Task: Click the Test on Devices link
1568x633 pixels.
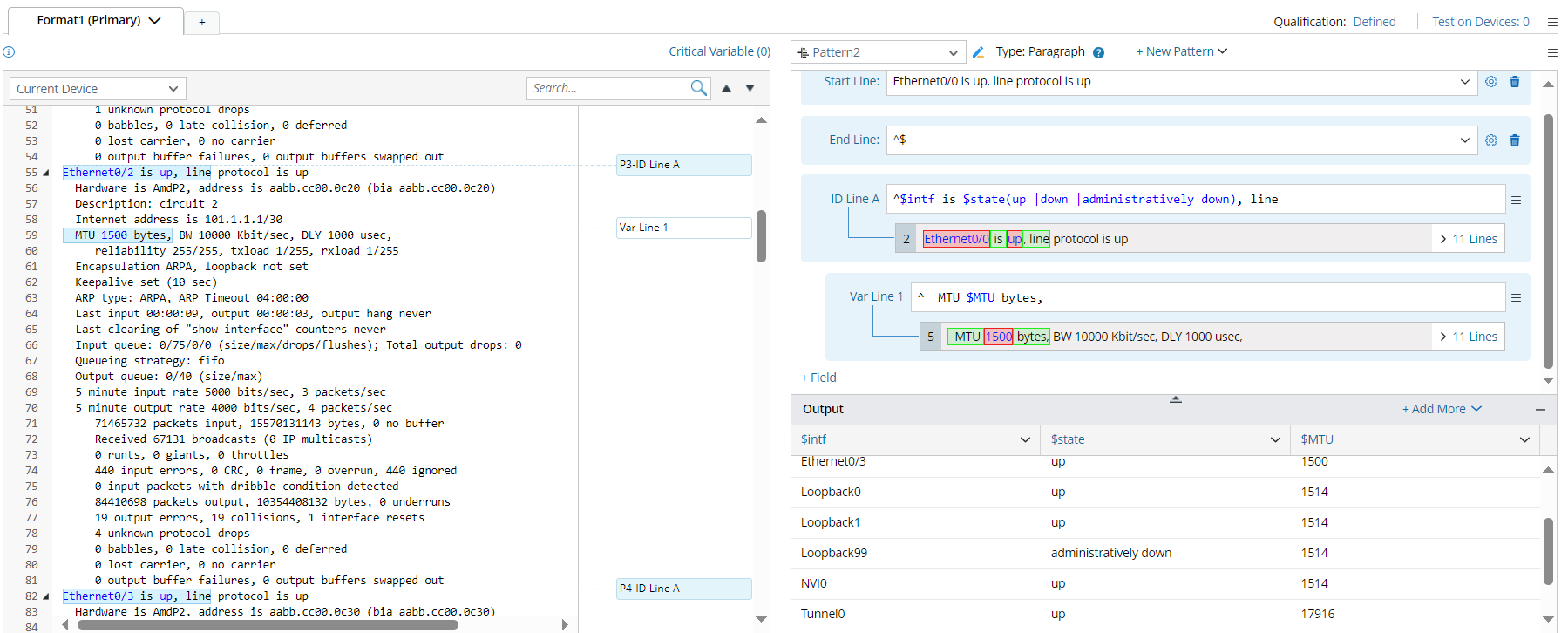Action: (1480, 22)
